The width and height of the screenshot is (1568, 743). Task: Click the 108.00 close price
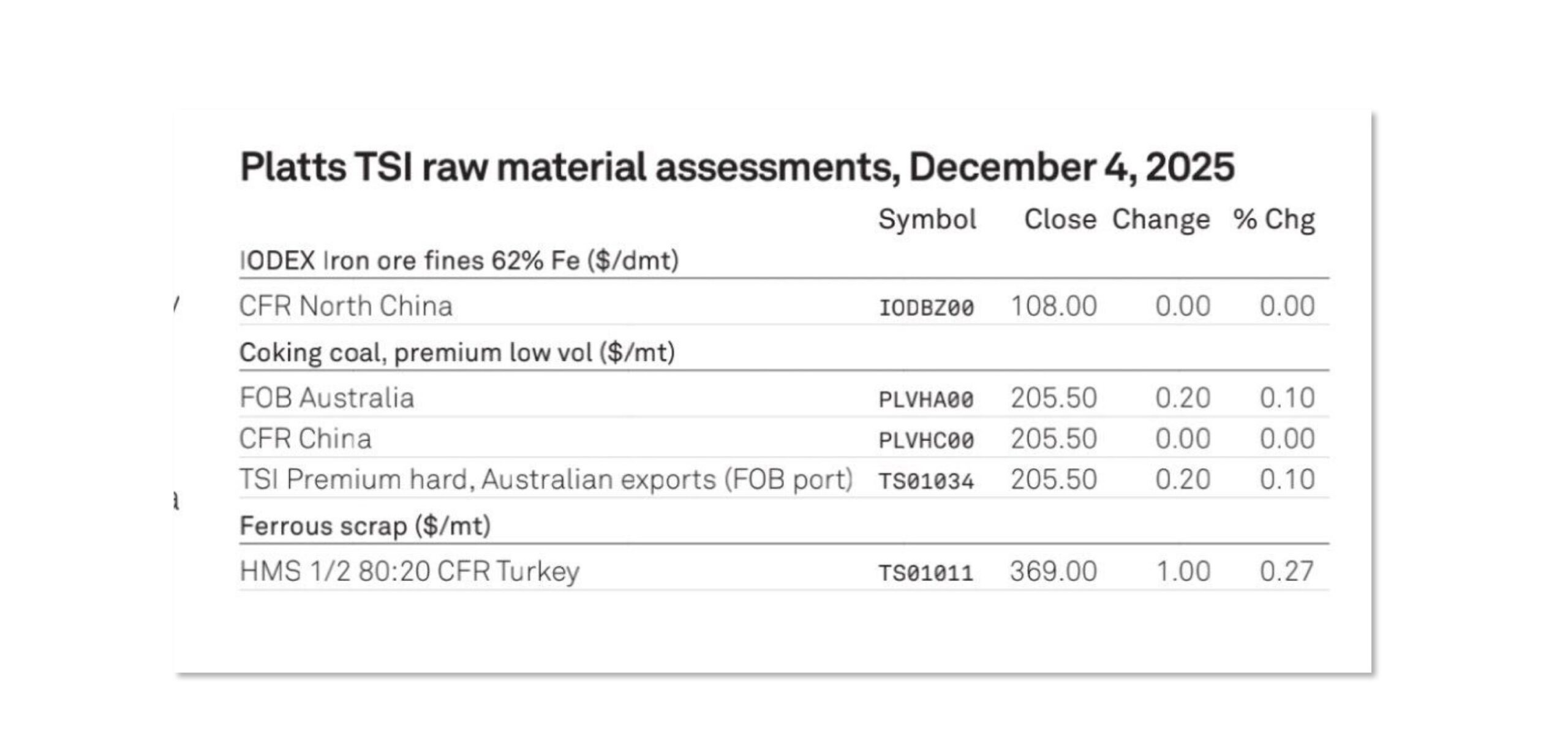pyautogui.click(x=1053, y=306)
